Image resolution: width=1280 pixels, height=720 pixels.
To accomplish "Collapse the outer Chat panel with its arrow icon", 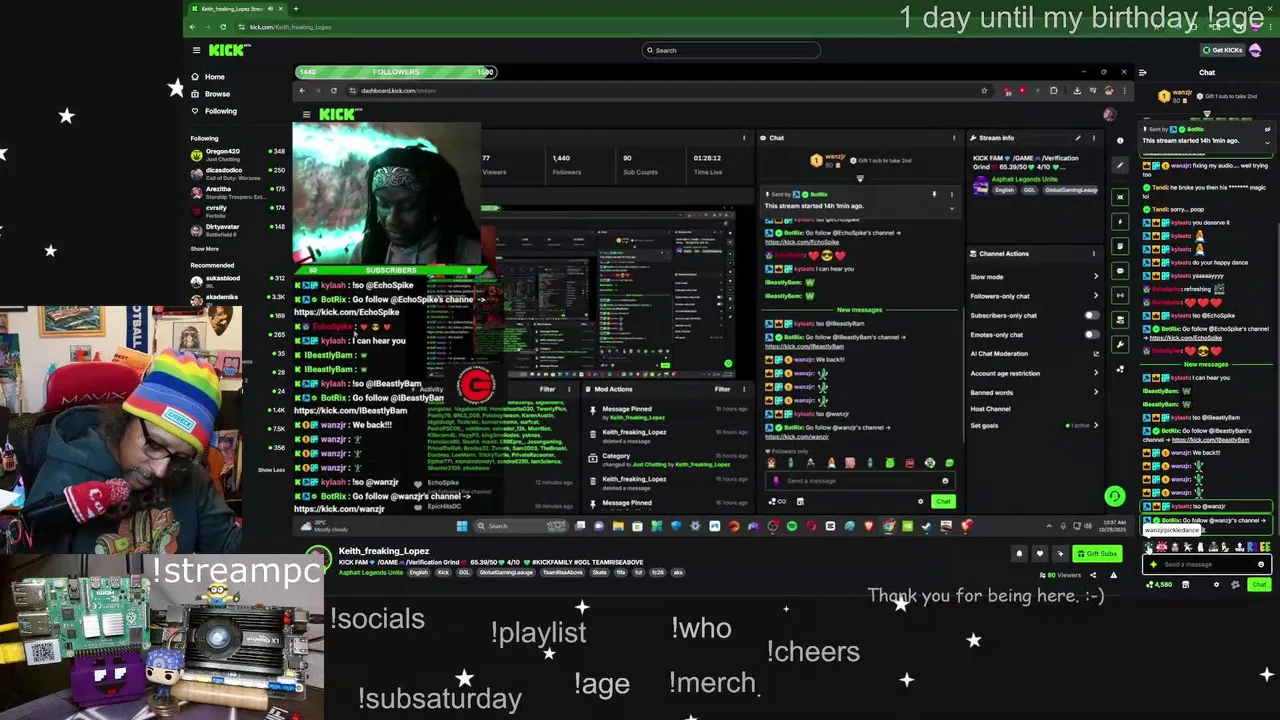I will tap(1143, 72).
